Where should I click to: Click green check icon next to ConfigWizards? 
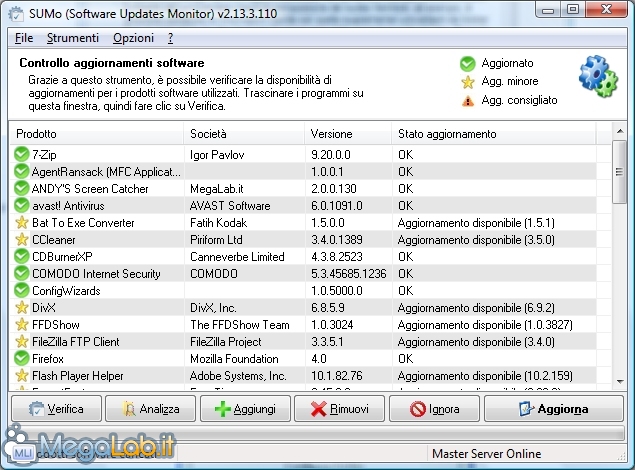pos(21,290)
